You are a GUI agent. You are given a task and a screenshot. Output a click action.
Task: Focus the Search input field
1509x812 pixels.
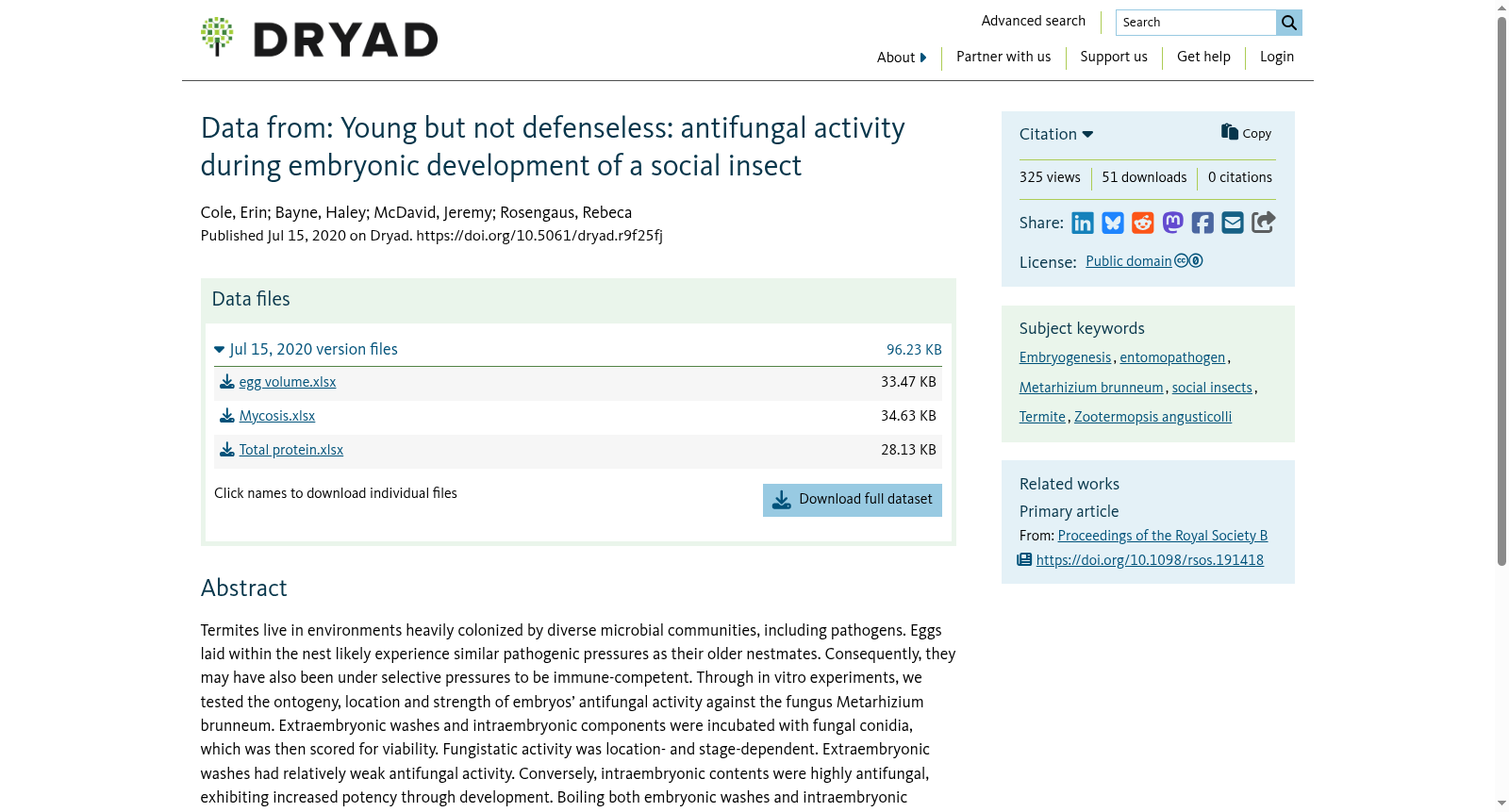pos(1196,23)
